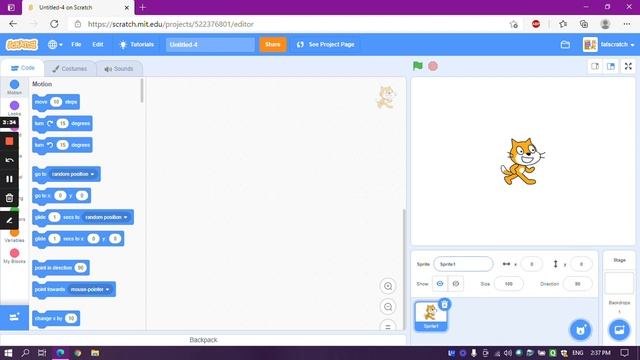The image size is (640, 360).
Task: Hide the sprite with crossed eye icon
Action: 456,284
